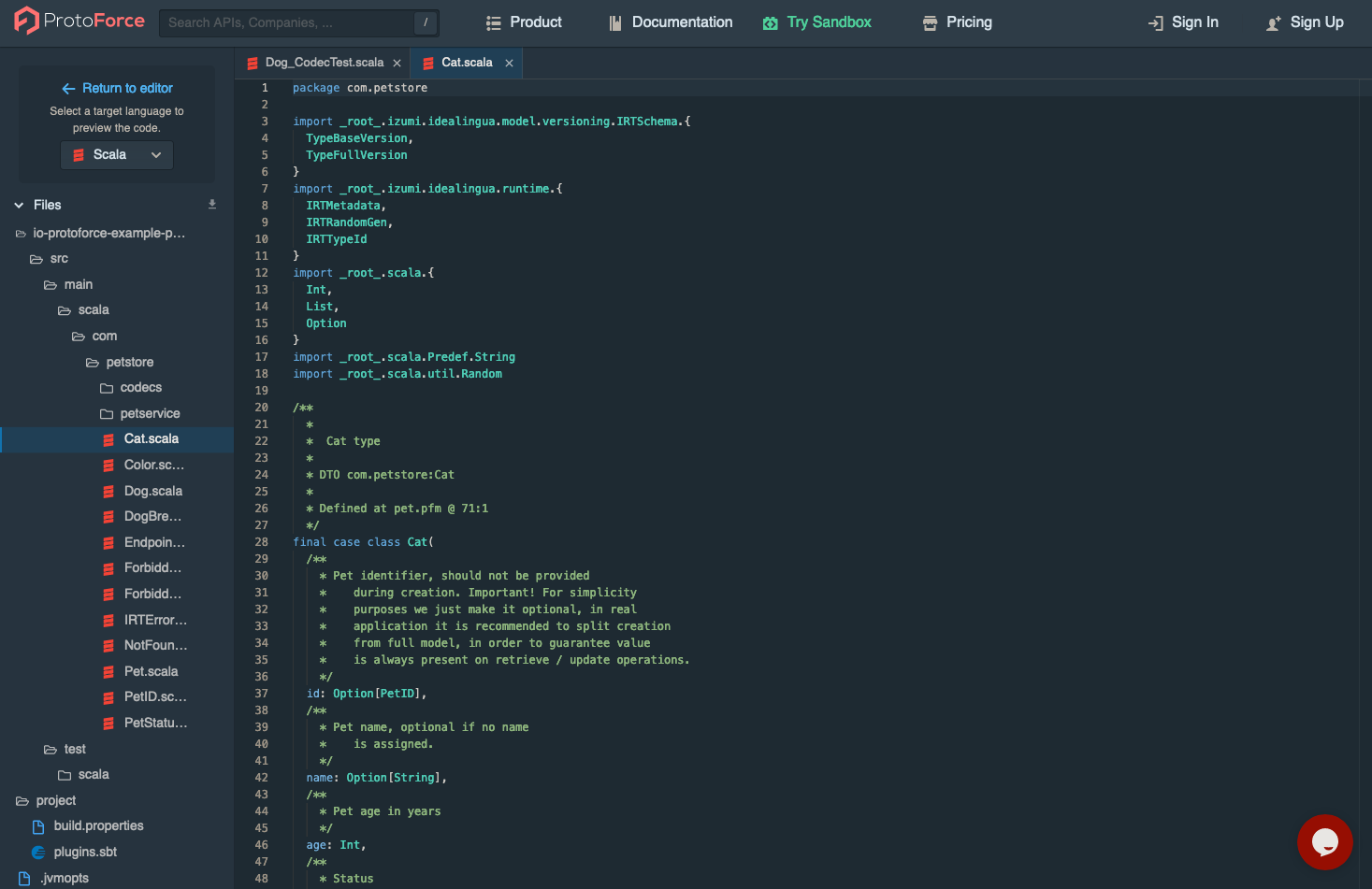Open the live chat bubble
The image size is (1372, 889).
(1324, 841)
